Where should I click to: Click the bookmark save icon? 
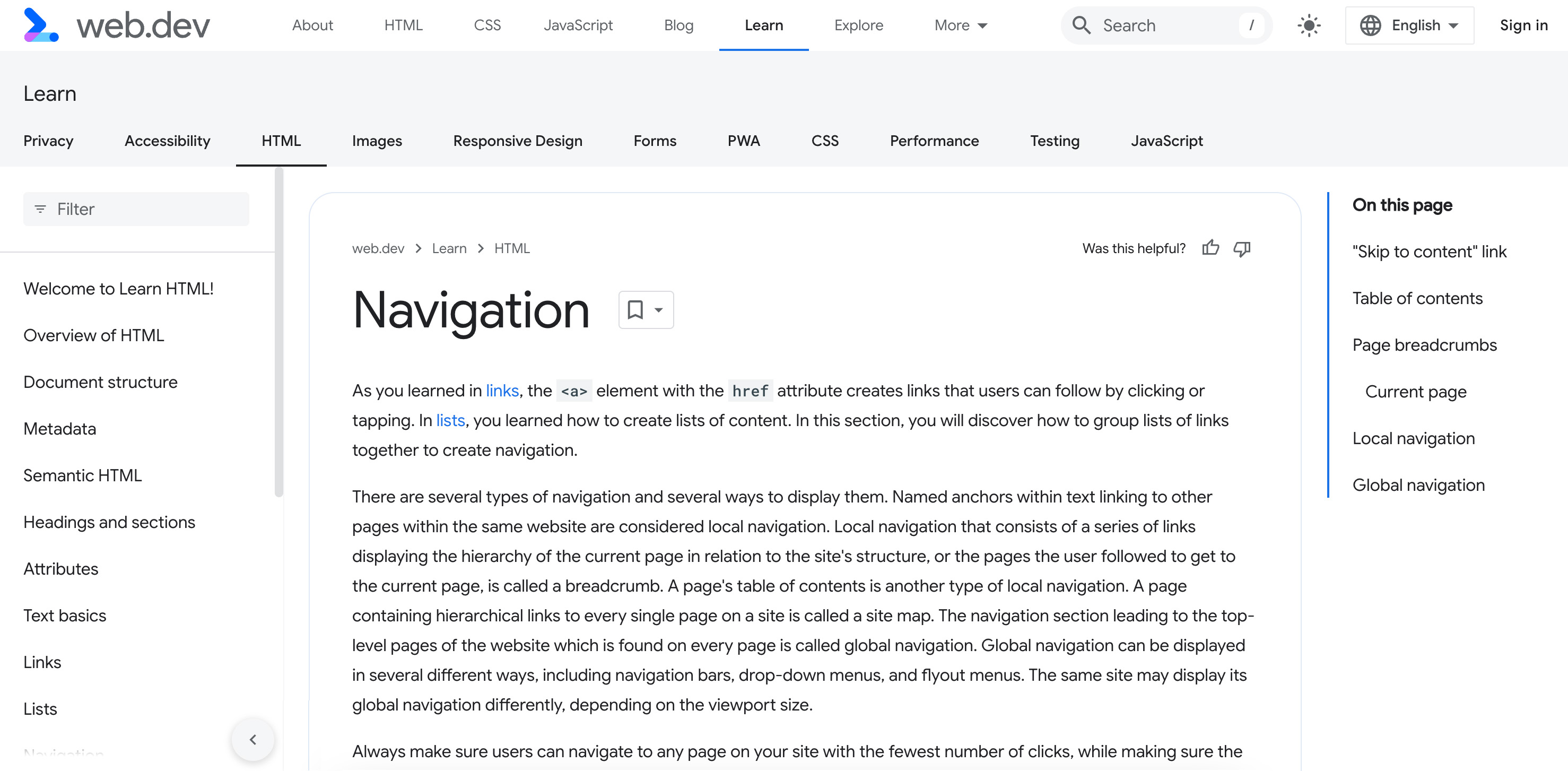pyautogui.click(x=635, y=309)
